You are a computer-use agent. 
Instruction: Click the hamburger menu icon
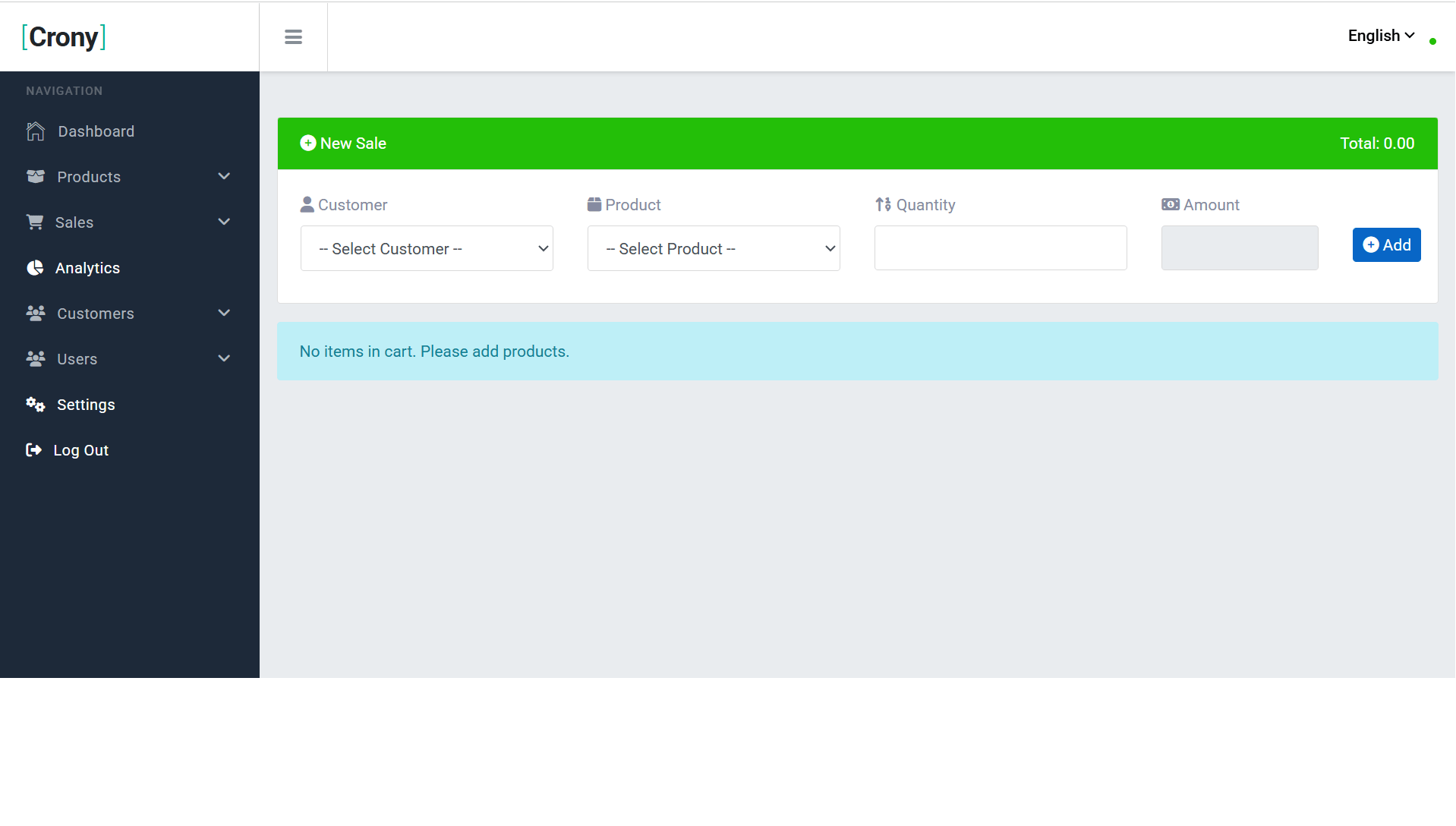293,36
